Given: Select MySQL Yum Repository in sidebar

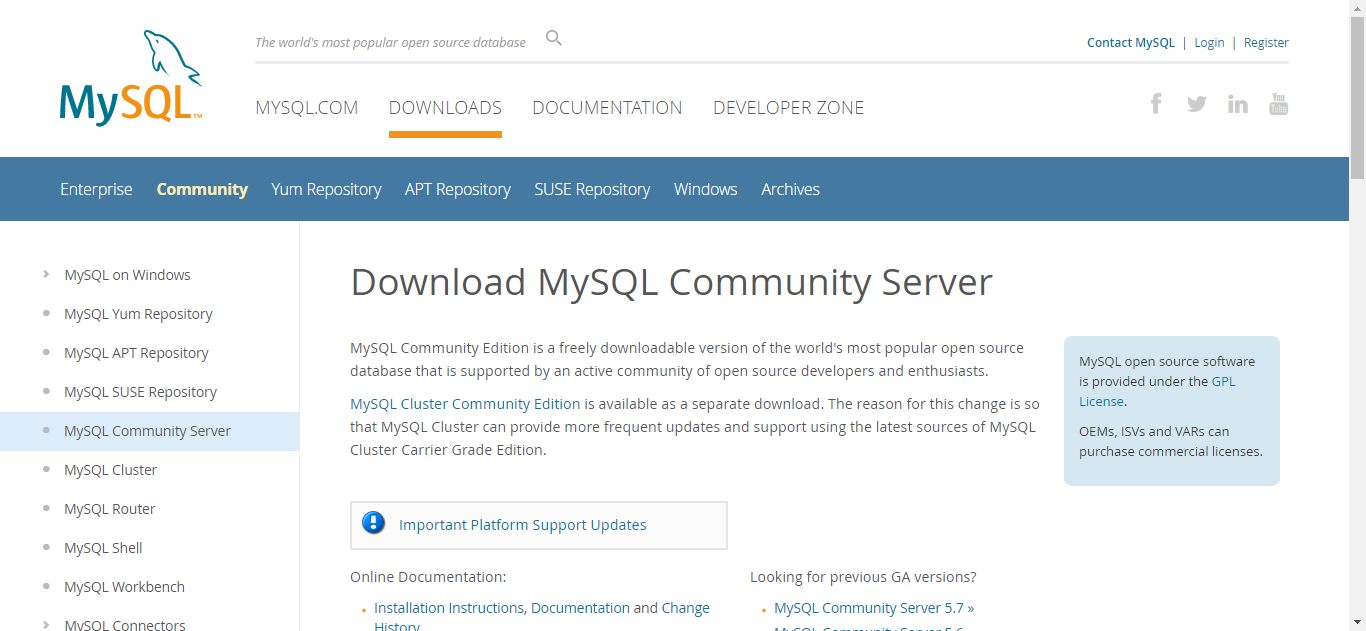Looking at the screenshot, I should (x=138, y=314).
